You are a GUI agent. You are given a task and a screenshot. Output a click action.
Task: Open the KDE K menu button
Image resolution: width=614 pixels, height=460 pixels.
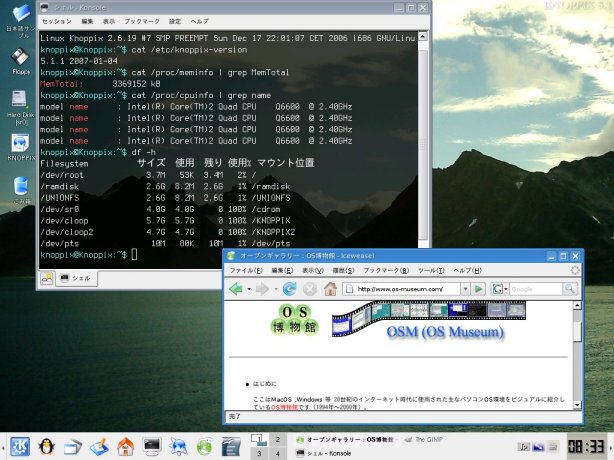click(20, 446)
